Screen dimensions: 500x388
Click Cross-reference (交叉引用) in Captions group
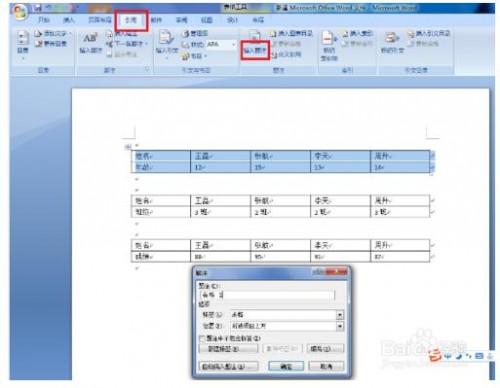287,54
